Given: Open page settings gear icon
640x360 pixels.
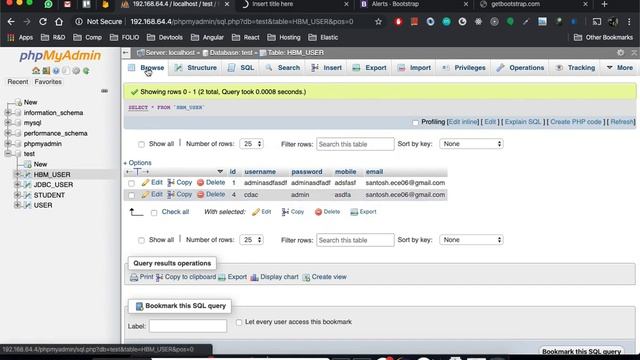Looking at the screenshot, I should pos(620,53).
